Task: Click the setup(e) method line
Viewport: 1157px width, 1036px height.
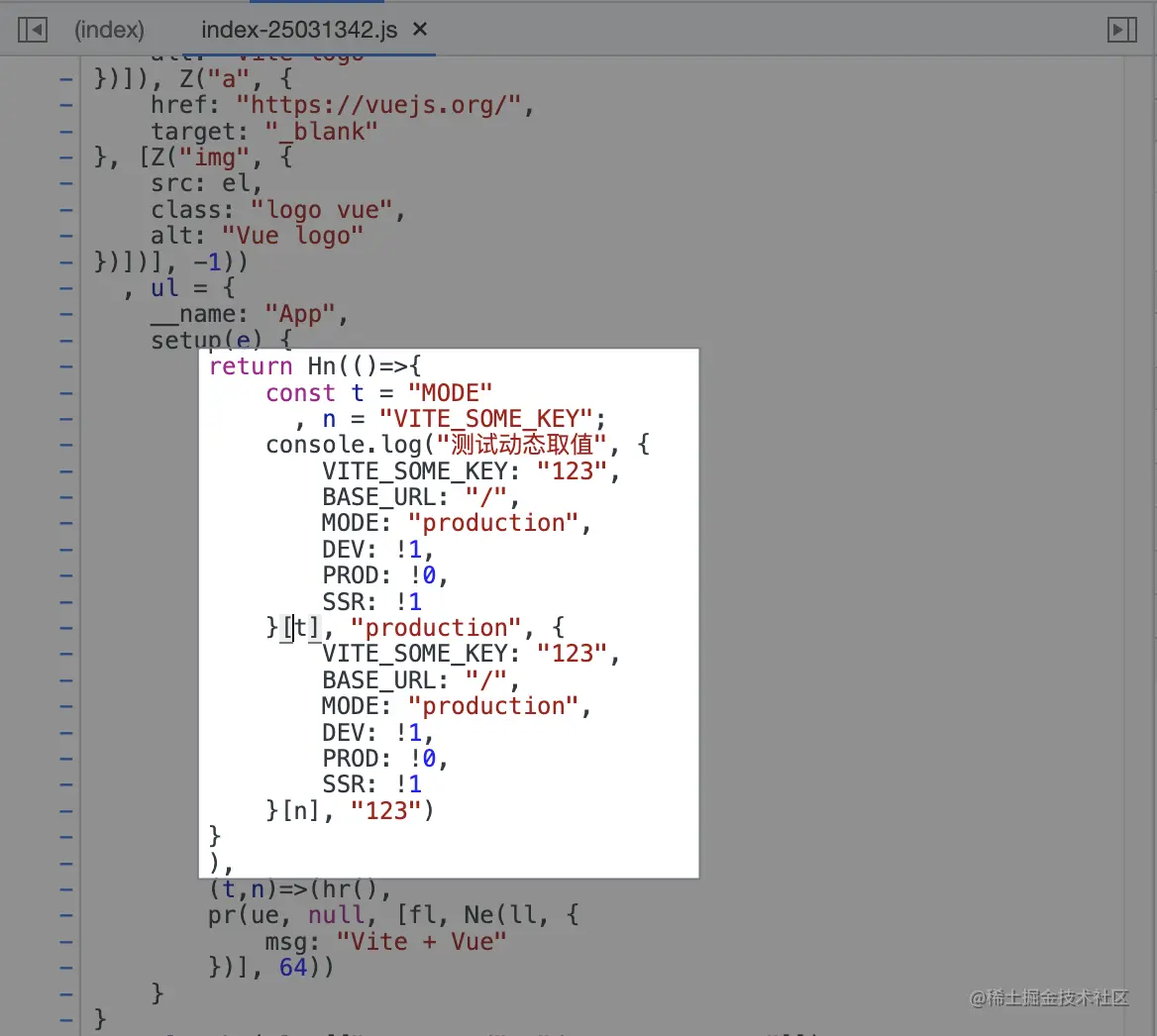Action: [x=221, y=340]
